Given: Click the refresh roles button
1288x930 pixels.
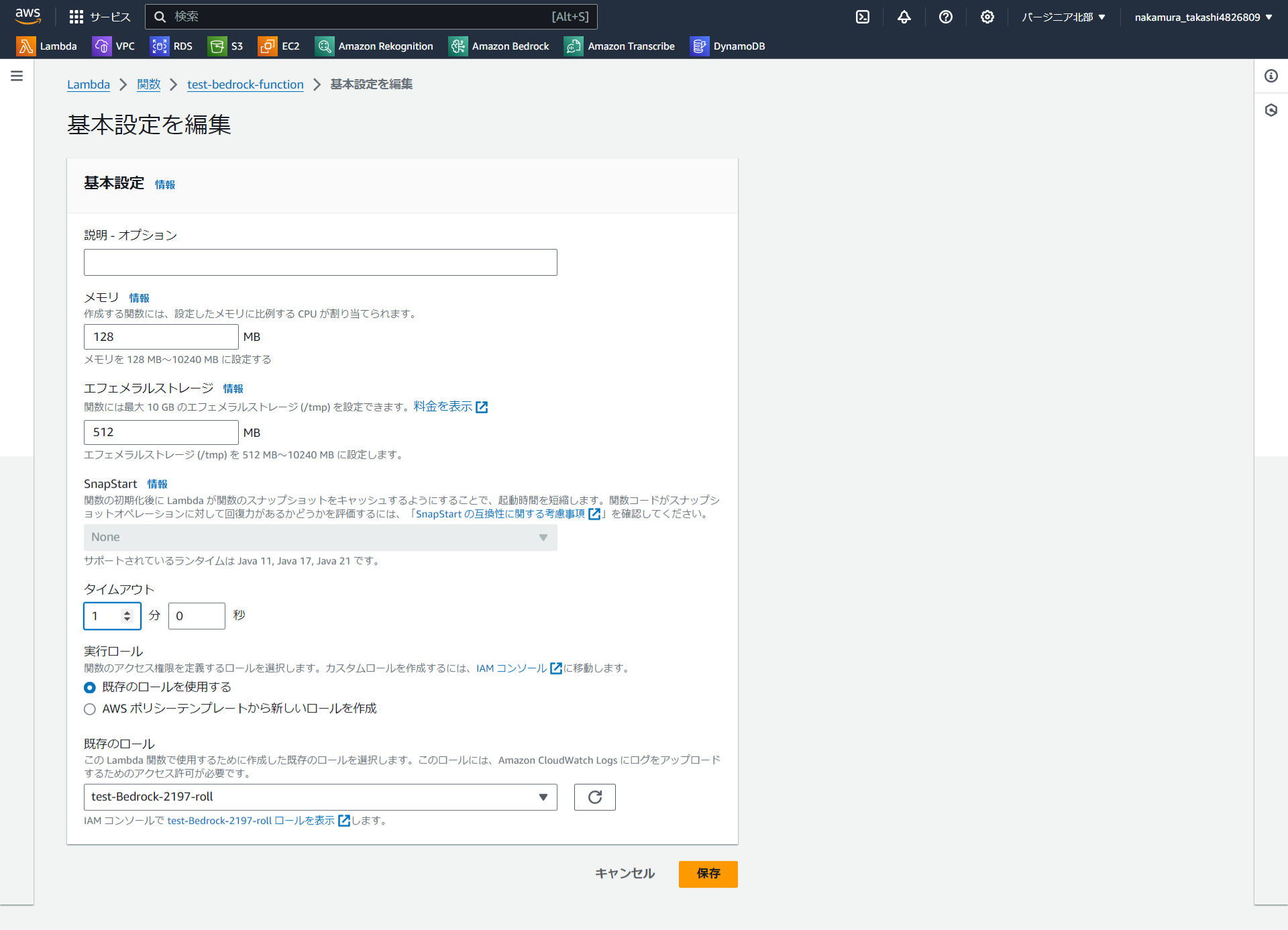Looking at the screenshot, I should click(x=594, y=797).
